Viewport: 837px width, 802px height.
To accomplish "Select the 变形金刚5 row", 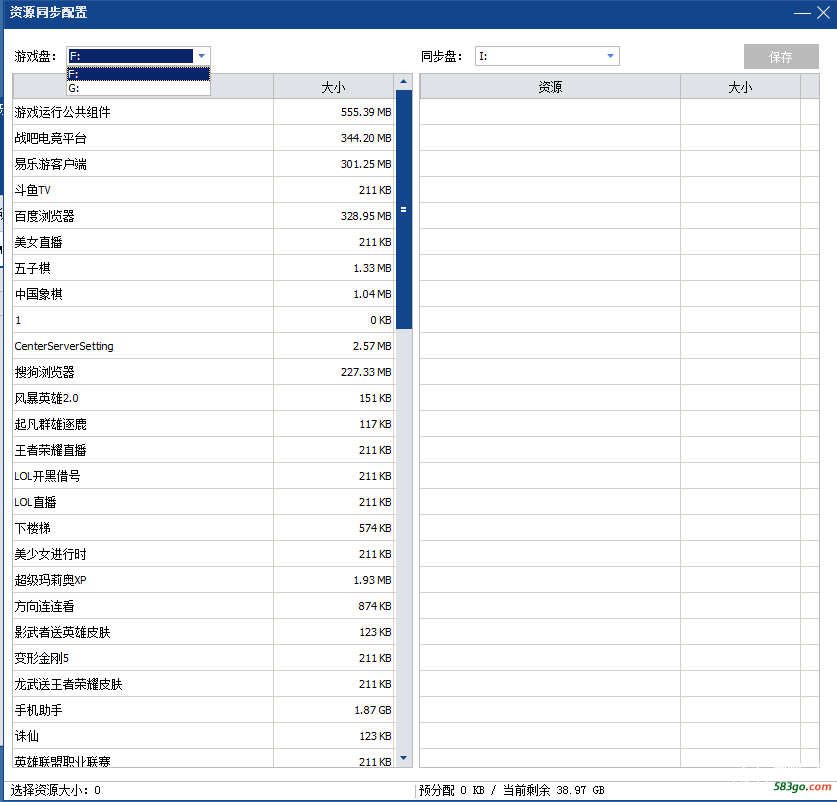I will click(203, 658).
